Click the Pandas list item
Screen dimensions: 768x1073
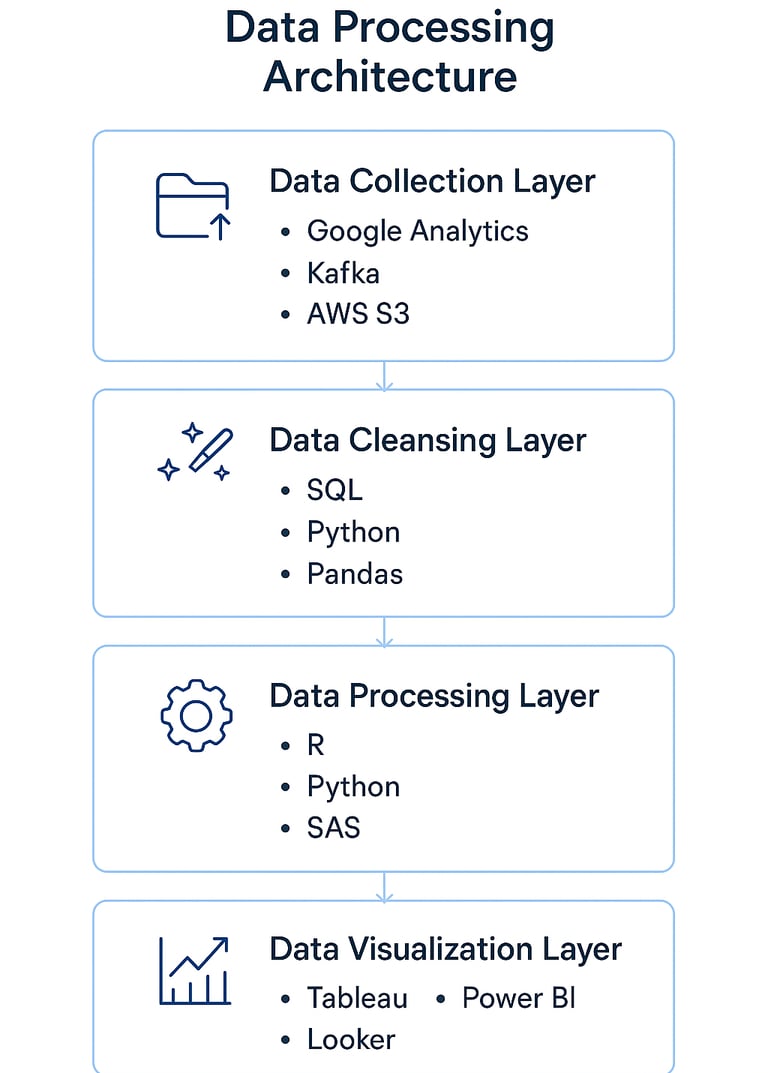355,574
